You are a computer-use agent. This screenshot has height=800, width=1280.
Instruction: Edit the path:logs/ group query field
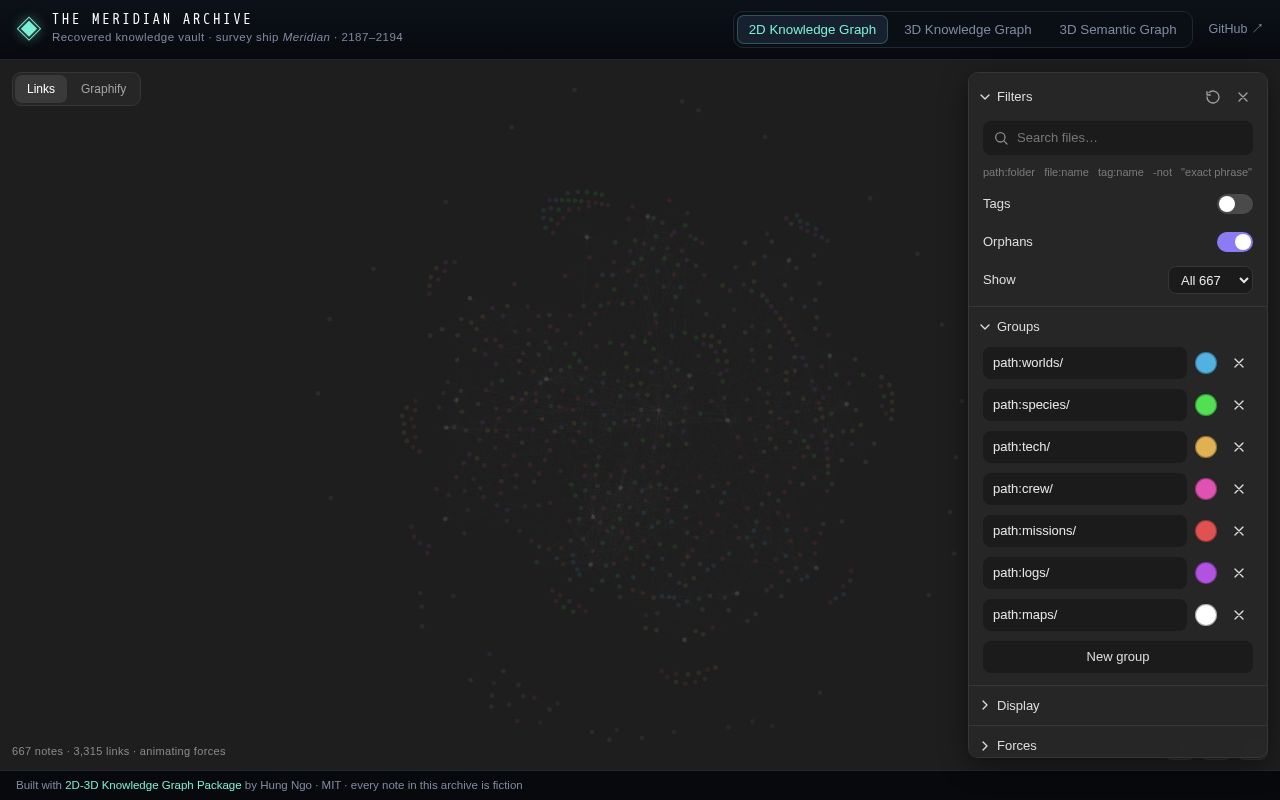(x=1085, y=573)
